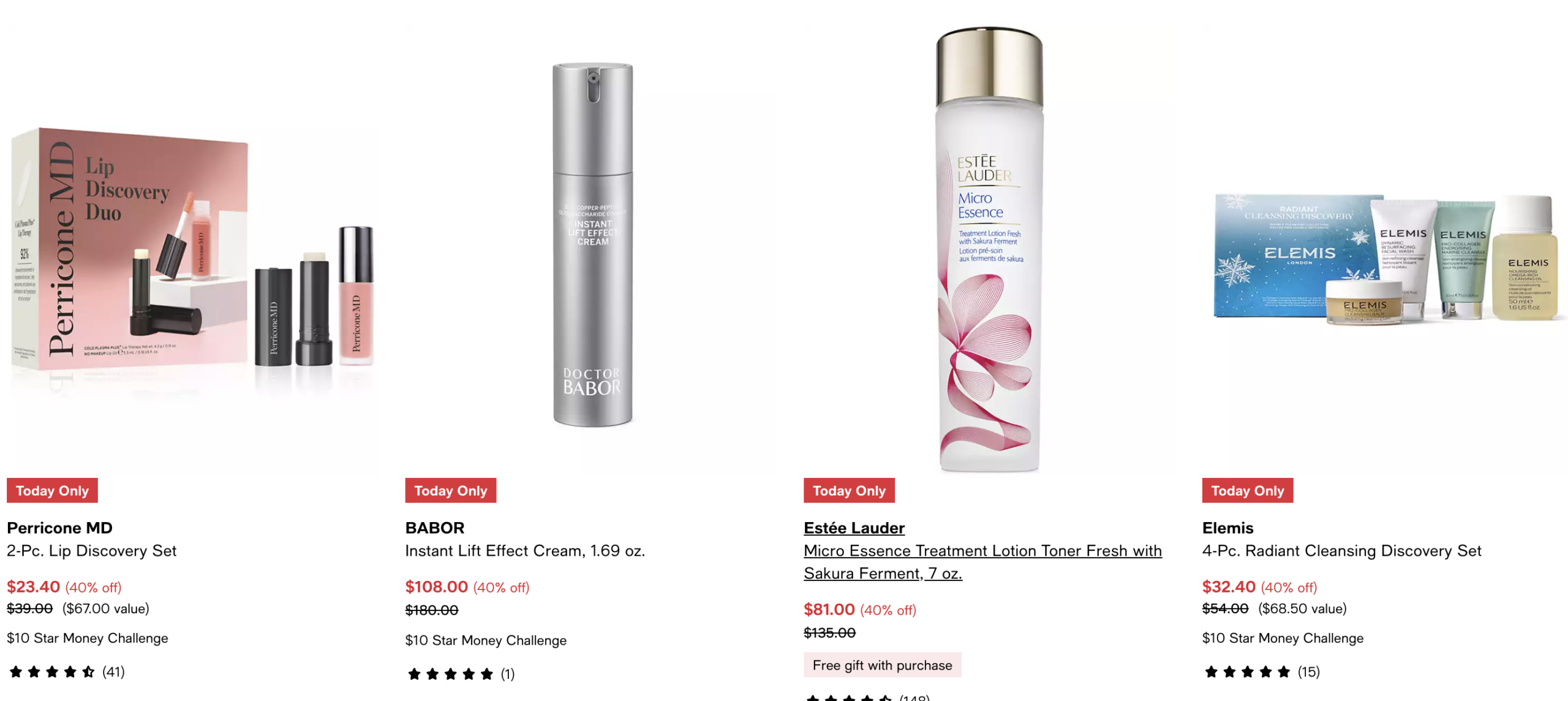1568x701 pixels.
Task: Click the Perricone MD brand name
Action: [59, 528]
